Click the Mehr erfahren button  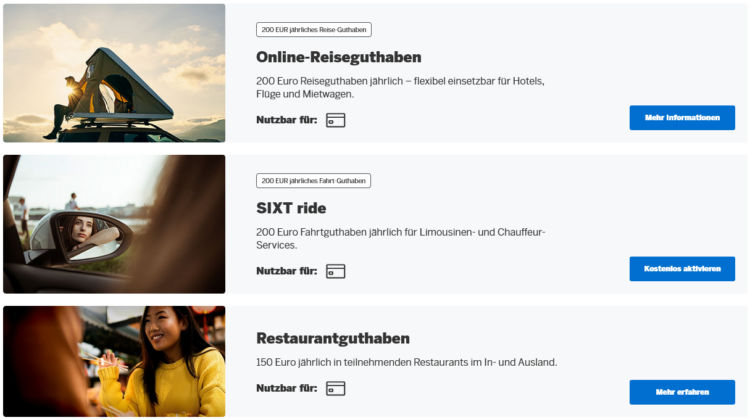coord(682,392)
